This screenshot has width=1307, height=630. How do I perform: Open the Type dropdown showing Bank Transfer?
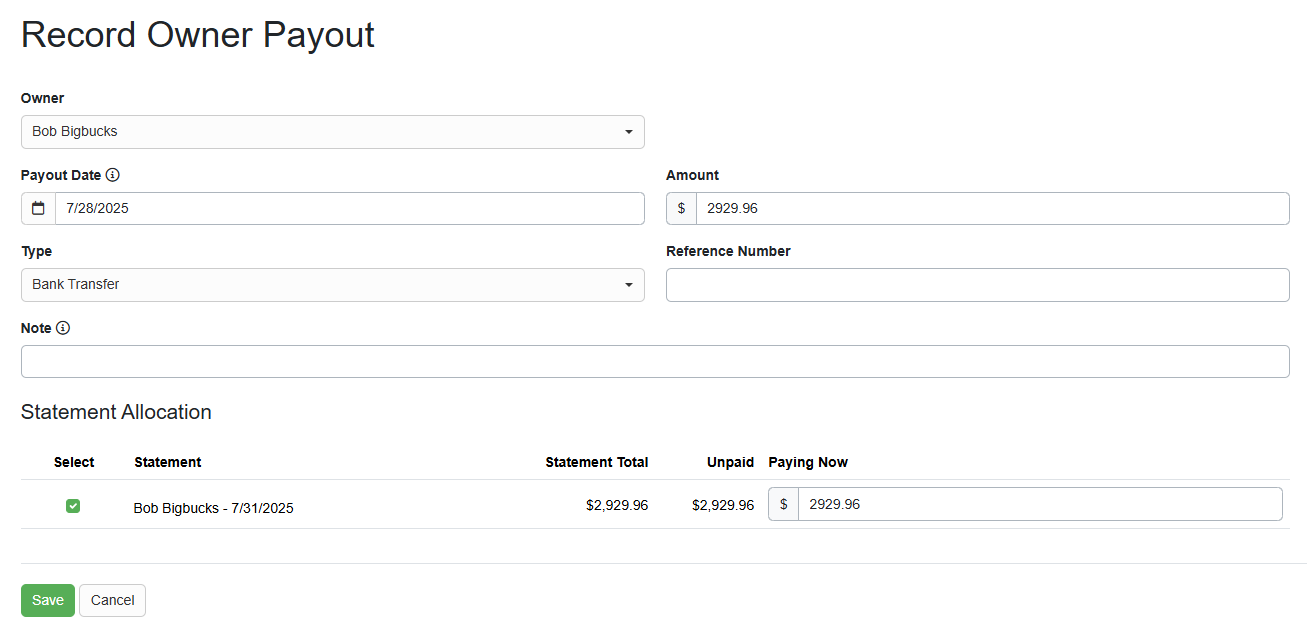click(333, 285)
